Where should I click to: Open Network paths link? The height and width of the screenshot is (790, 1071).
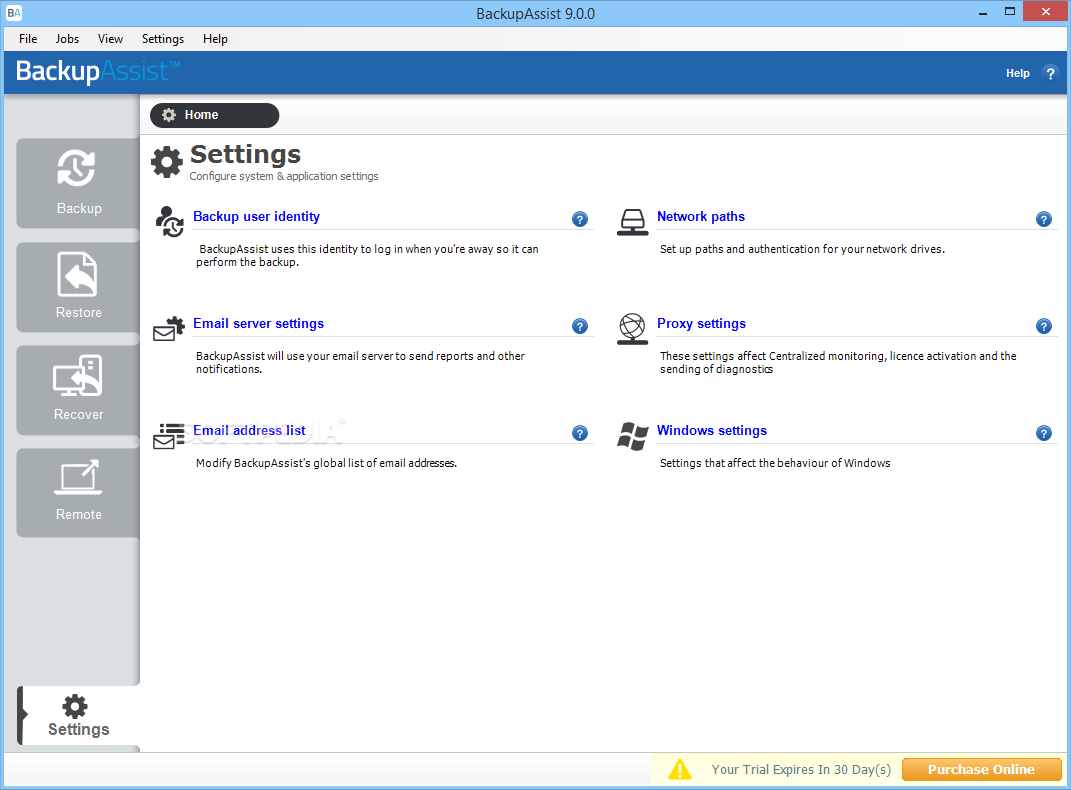pyautogui.click(x=701, y=216)
